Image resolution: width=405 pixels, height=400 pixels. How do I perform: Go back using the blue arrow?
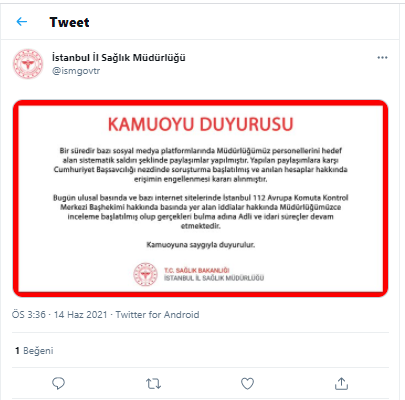click(22, 22)
